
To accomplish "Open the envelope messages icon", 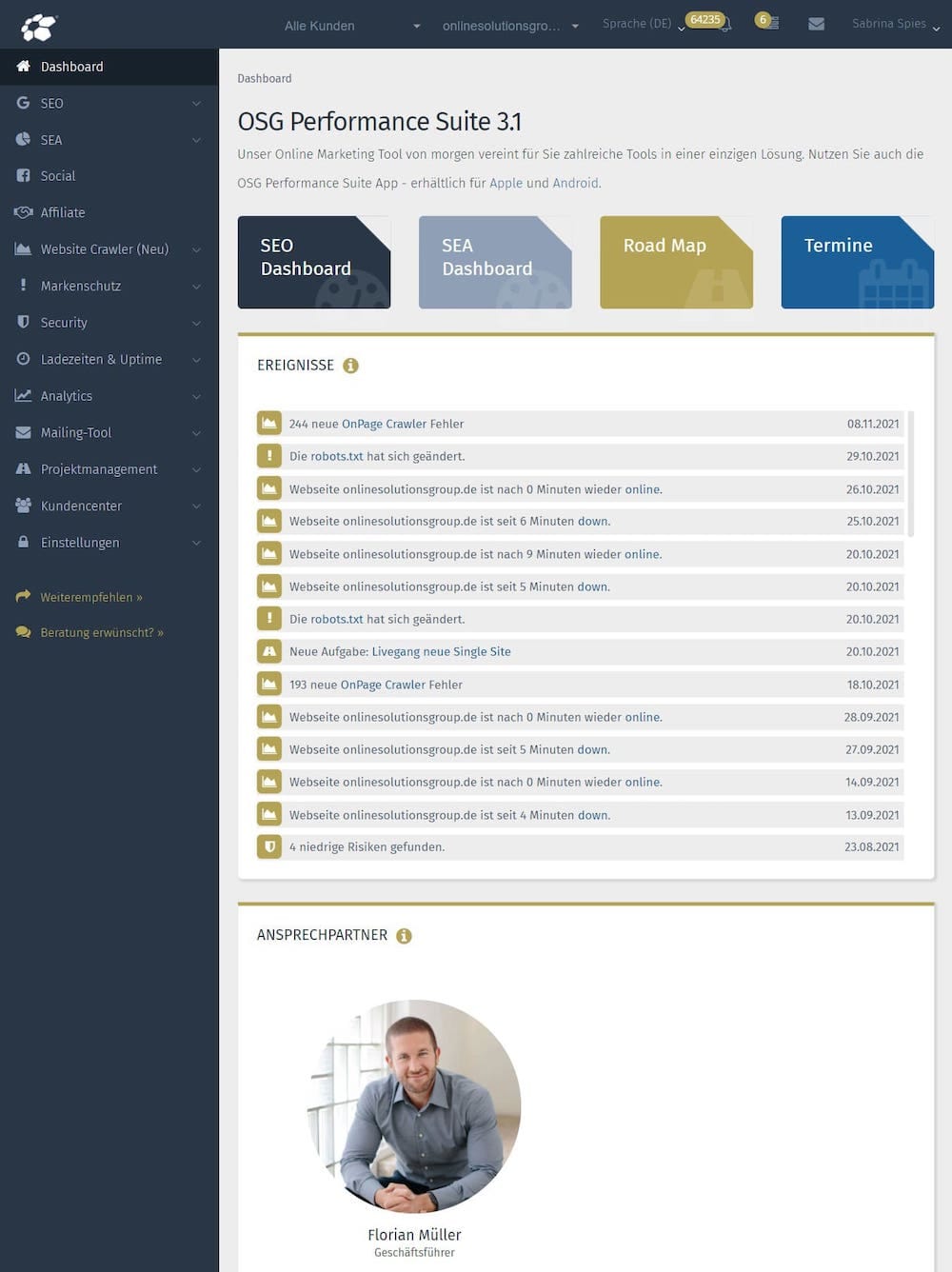I will coord(816,24).
